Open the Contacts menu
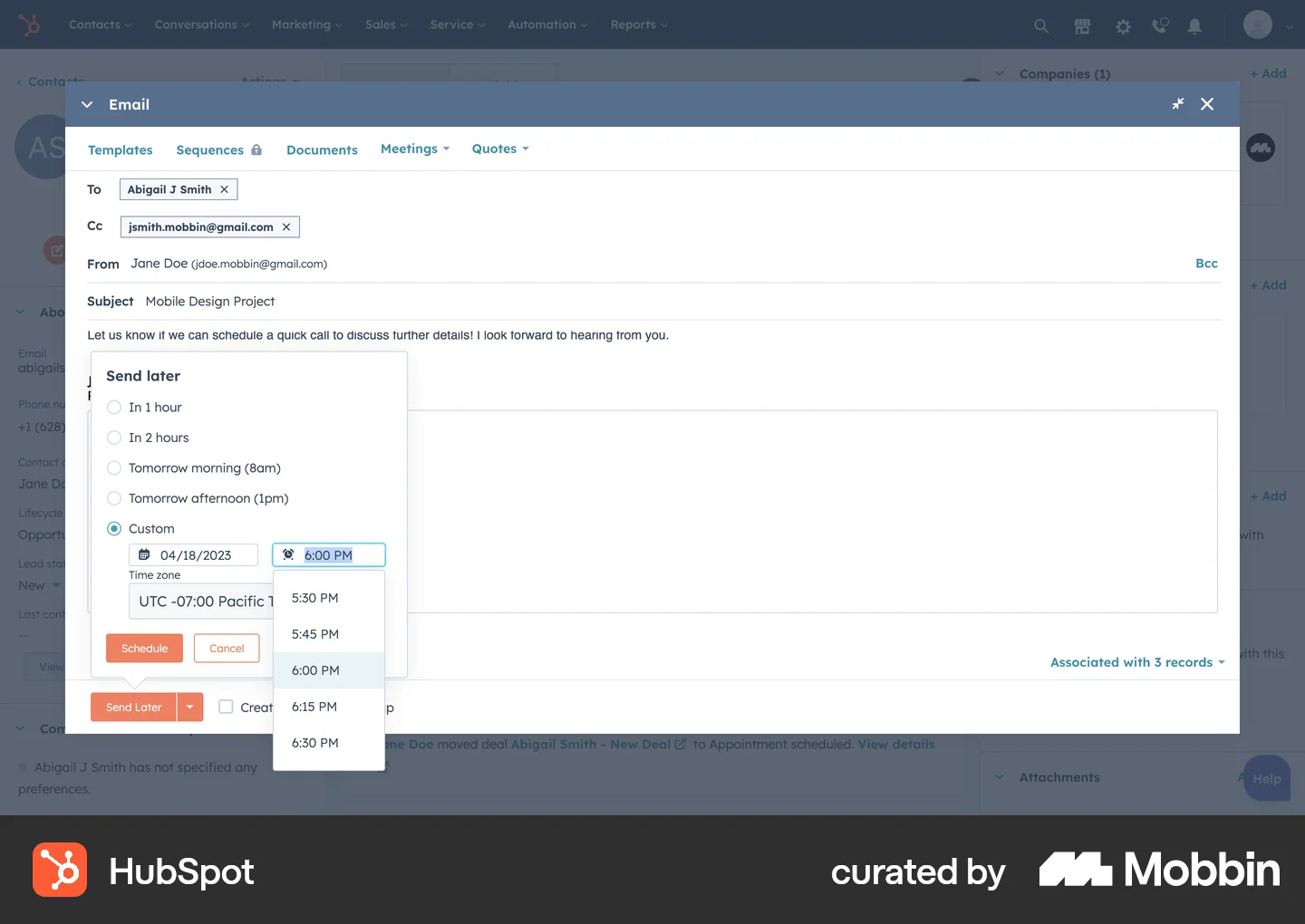Screen dimensions: 1305x924 tap(101, 24)
